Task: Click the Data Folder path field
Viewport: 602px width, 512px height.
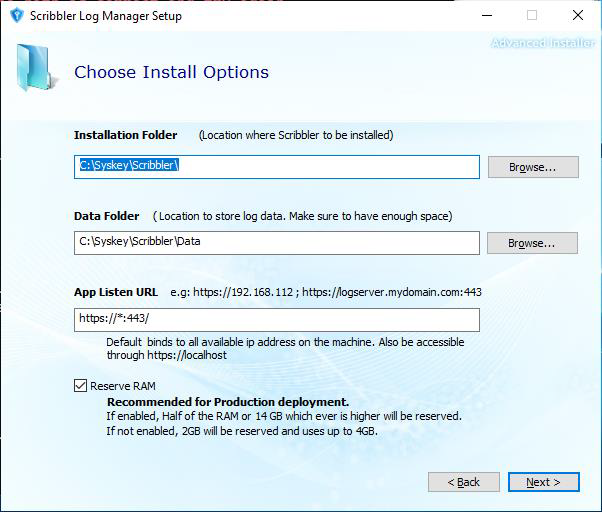Action: point(277,242)
